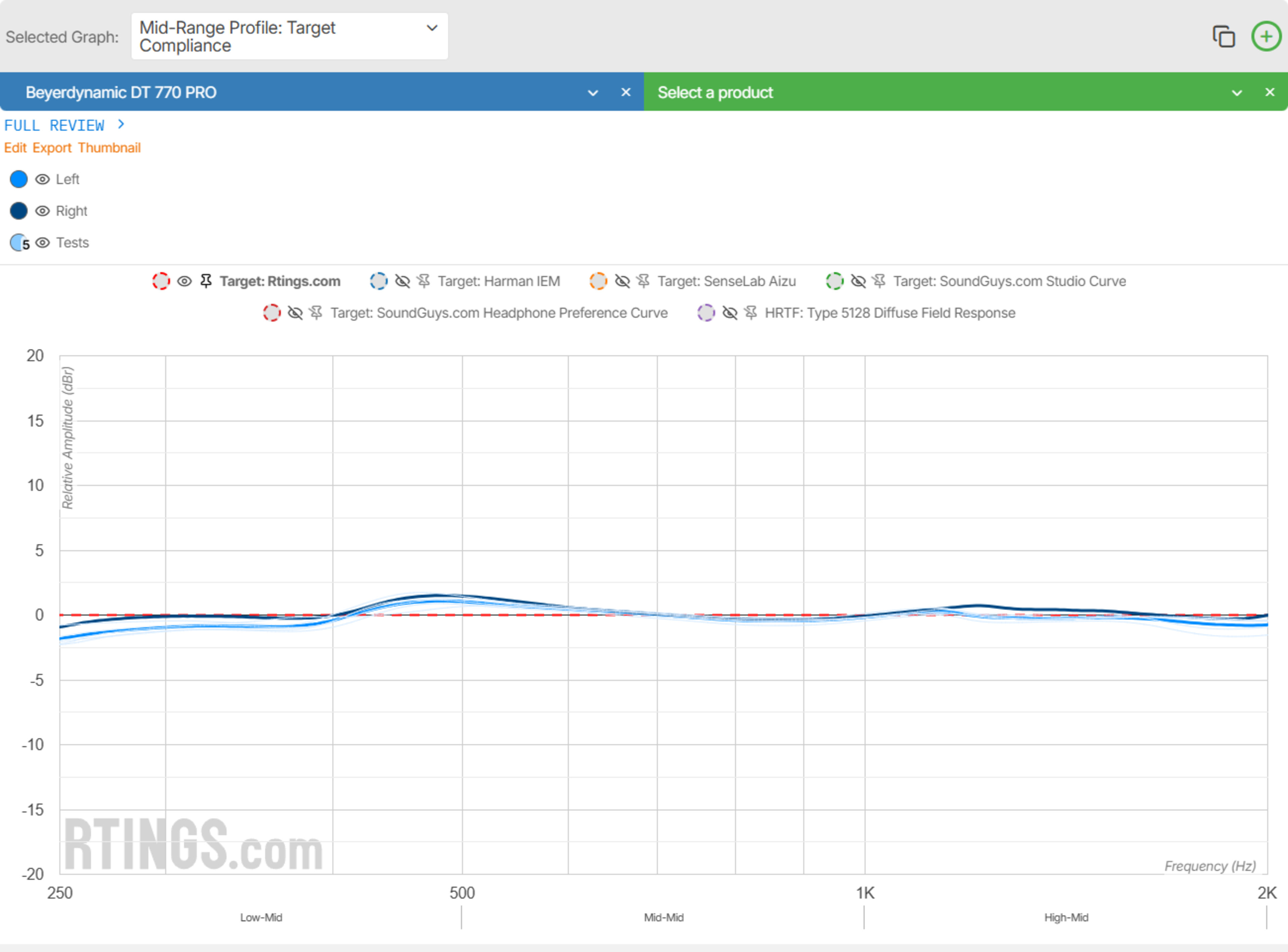Open the Select a product dropdown
Image resolution: width=1288 pixels, height=952 pixels.
tap(1236, 93)
